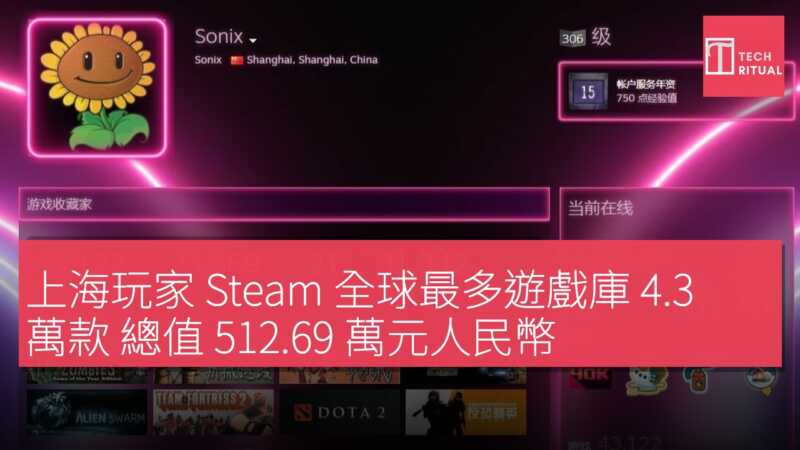This screenshot has height=450, width=800.
Task: Click the red headline banner
Action: (x=400, y=303)
